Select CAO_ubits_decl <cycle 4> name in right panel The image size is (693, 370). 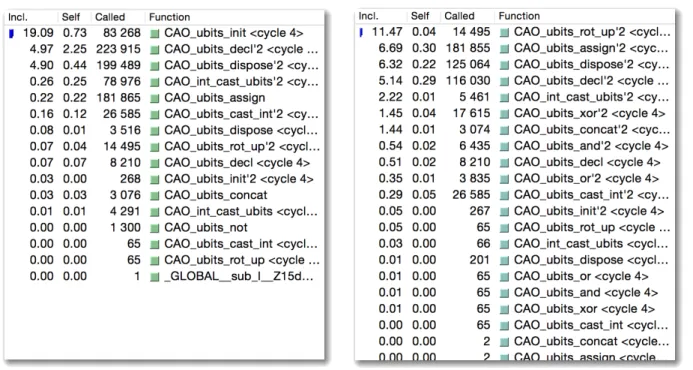pos(587,163)
